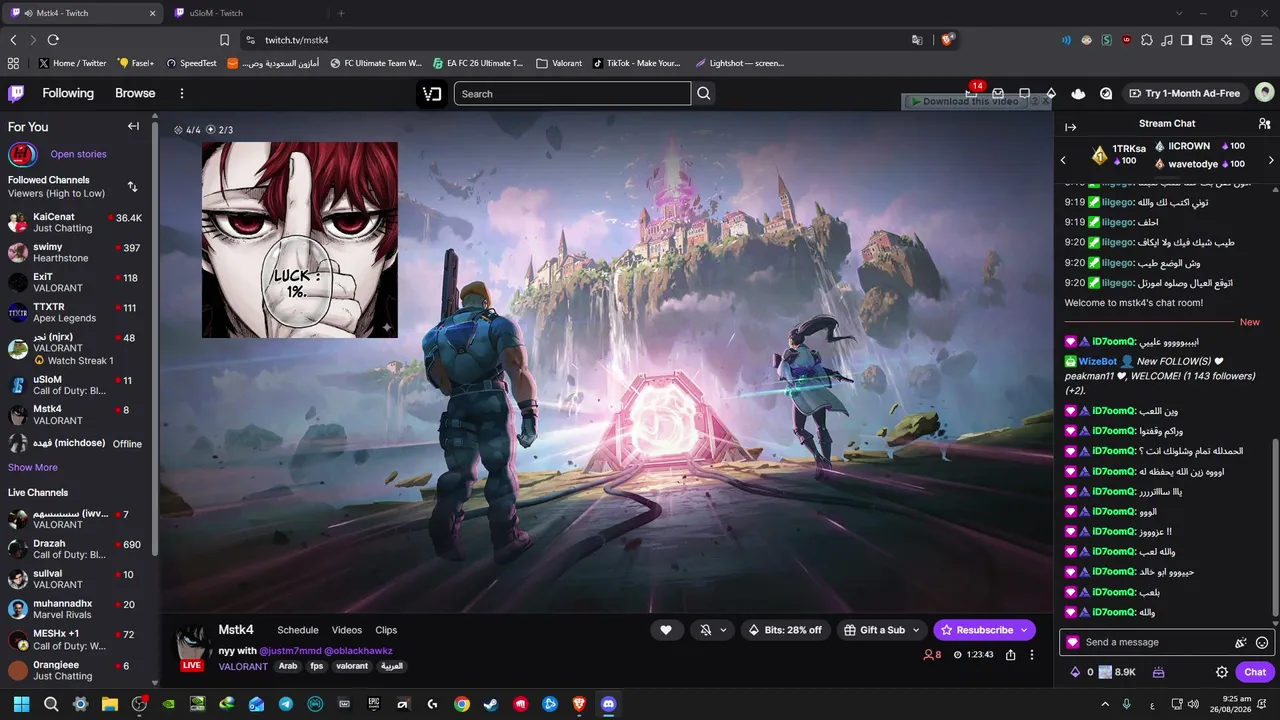Screen dimensions: 1280x720
Task: Open the VALORANT game category link
Action: (x=243, y=666)
